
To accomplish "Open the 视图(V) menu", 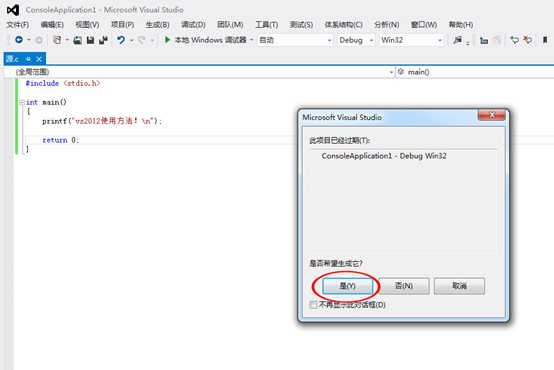I will pyautogui.click(x=87, y=25).
